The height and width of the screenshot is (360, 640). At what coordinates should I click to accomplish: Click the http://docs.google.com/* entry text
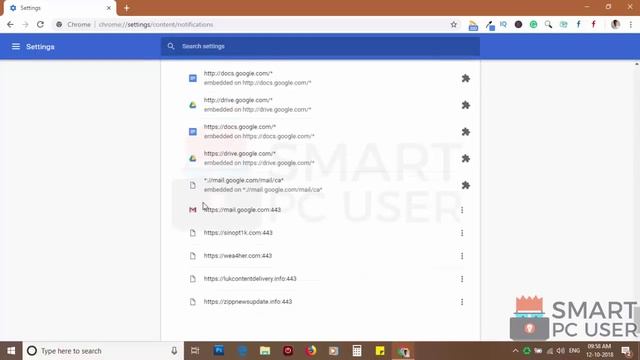click(x=238, y=73)
